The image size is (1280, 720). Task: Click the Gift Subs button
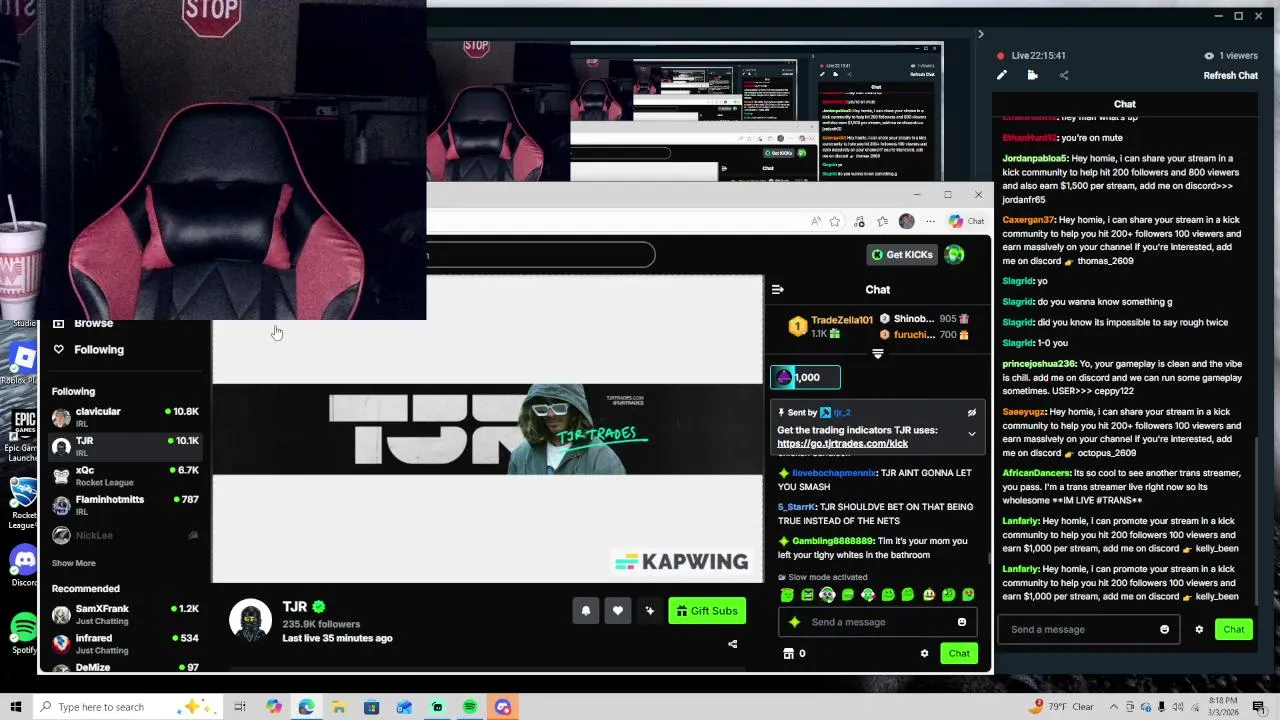[x=707, y=611]
